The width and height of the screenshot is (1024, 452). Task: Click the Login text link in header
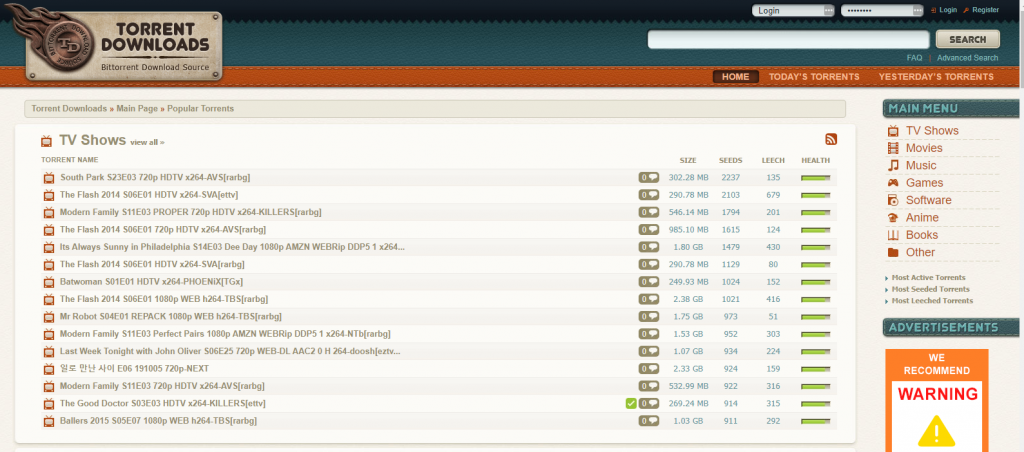point(948,10)
